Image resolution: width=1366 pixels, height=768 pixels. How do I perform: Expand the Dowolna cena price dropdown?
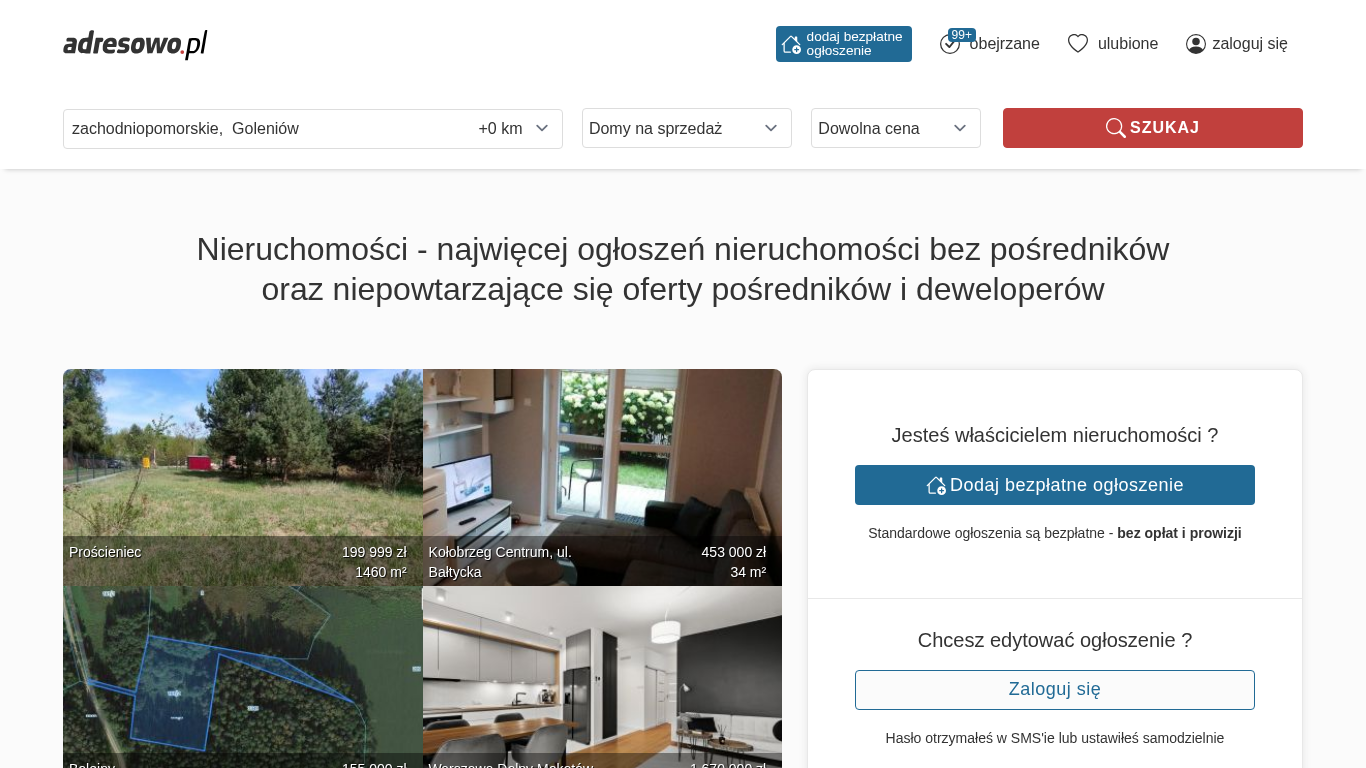click(x=895, y=128)
